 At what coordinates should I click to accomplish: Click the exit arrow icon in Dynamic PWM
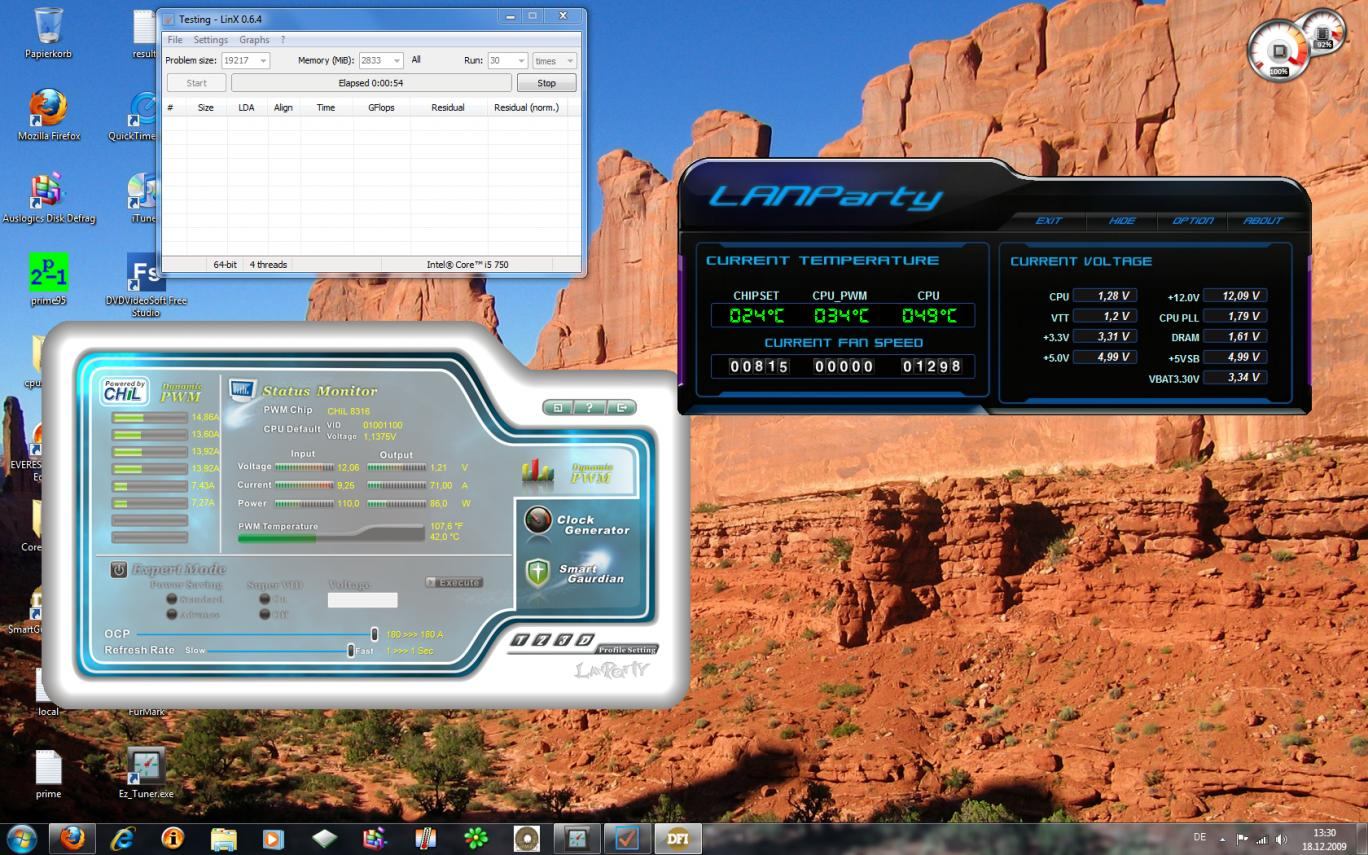pyautogui.click(x=621, y=407)
